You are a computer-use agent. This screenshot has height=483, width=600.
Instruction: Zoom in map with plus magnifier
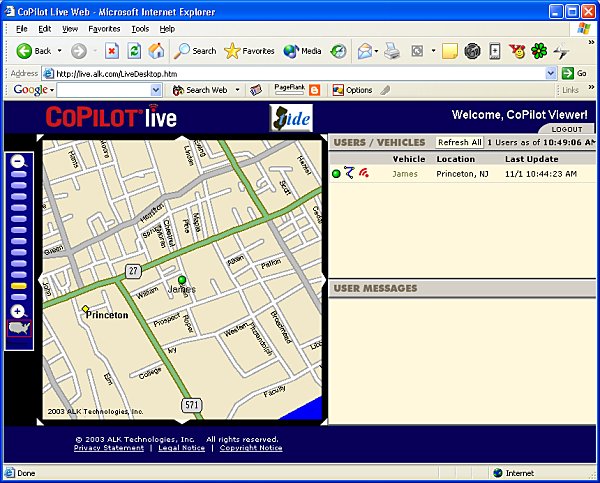(x=18, y=312)
